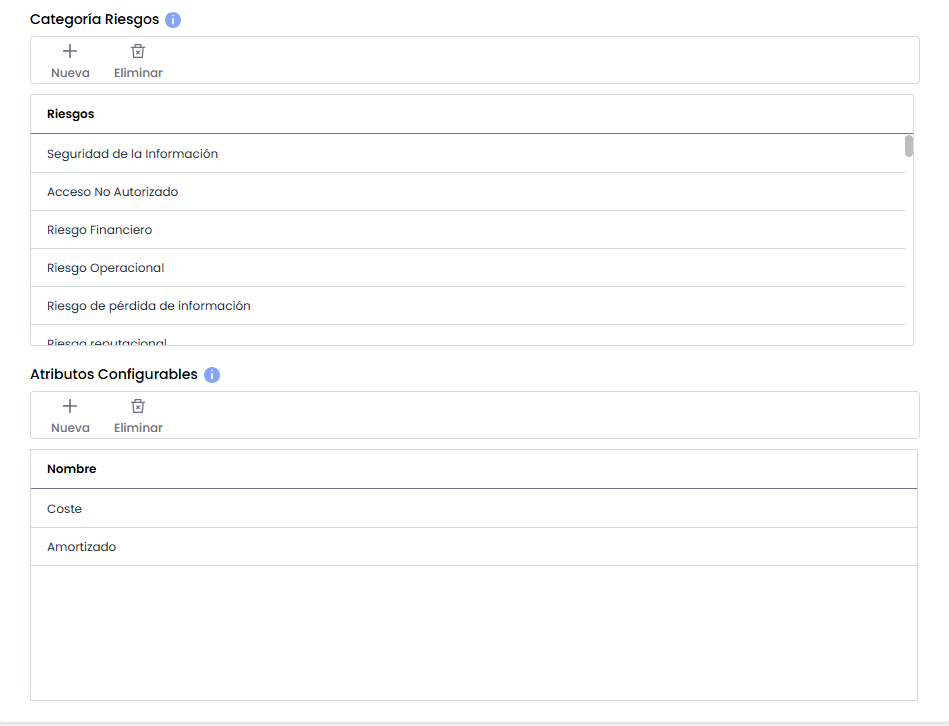Select the Acceso No Autorizado row
Screen dimensions: 949x726
click(112, 192)
